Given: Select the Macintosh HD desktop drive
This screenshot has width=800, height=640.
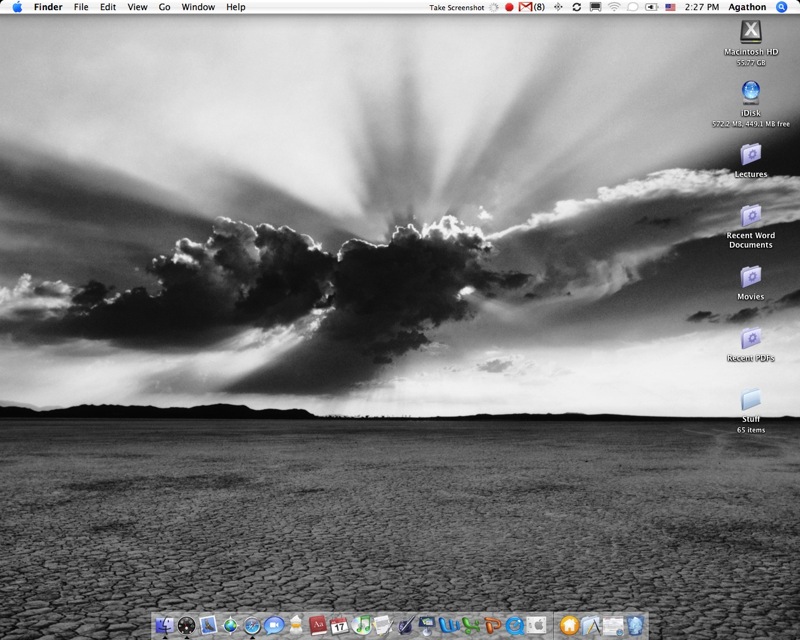Looking at the screenshot, I should click(750, 32).
